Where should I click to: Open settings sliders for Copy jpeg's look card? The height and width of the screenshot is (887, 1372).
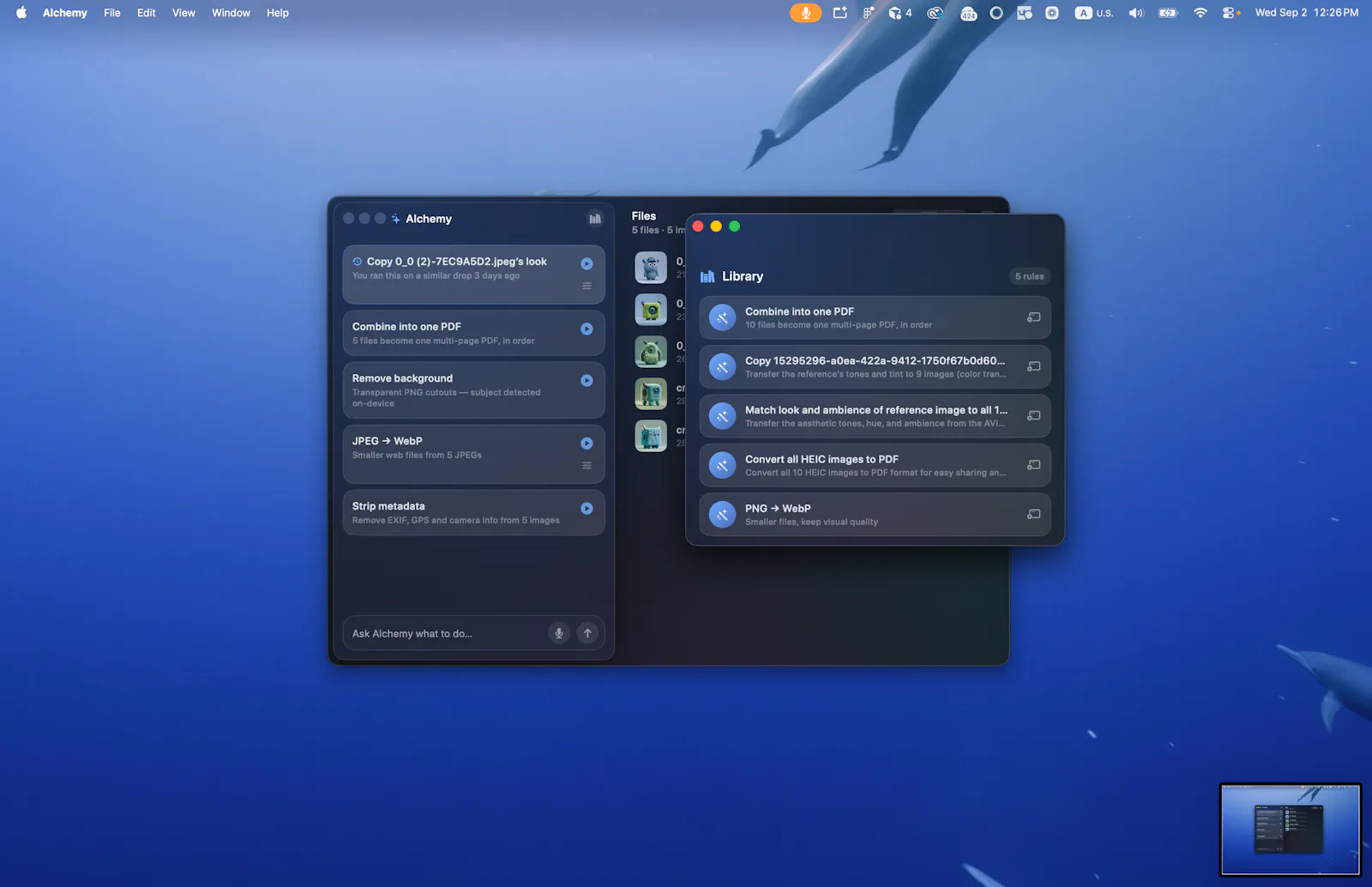[x=587, y=286]
